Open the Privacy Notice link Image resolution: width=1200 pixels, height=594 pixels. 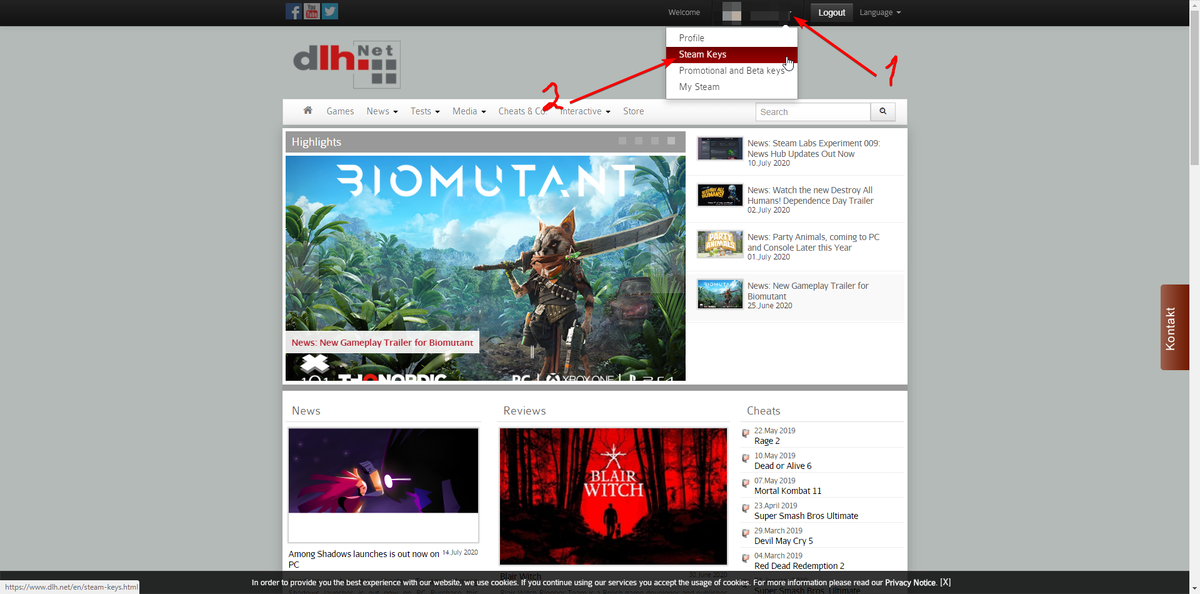coord(910,582)
